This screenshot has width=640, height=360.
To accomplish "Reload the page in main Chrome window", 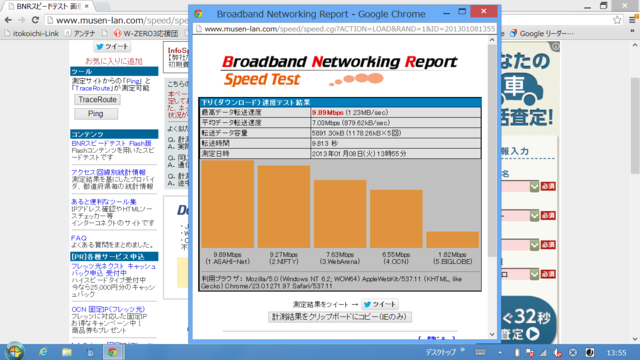I will click(36, 20).
